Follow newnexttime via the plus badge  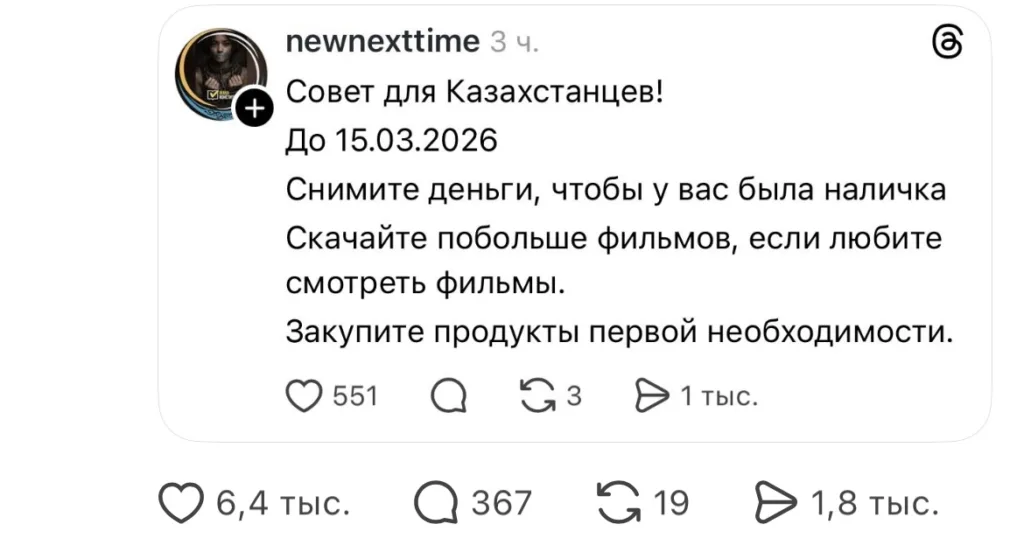[x=254, y=109]
